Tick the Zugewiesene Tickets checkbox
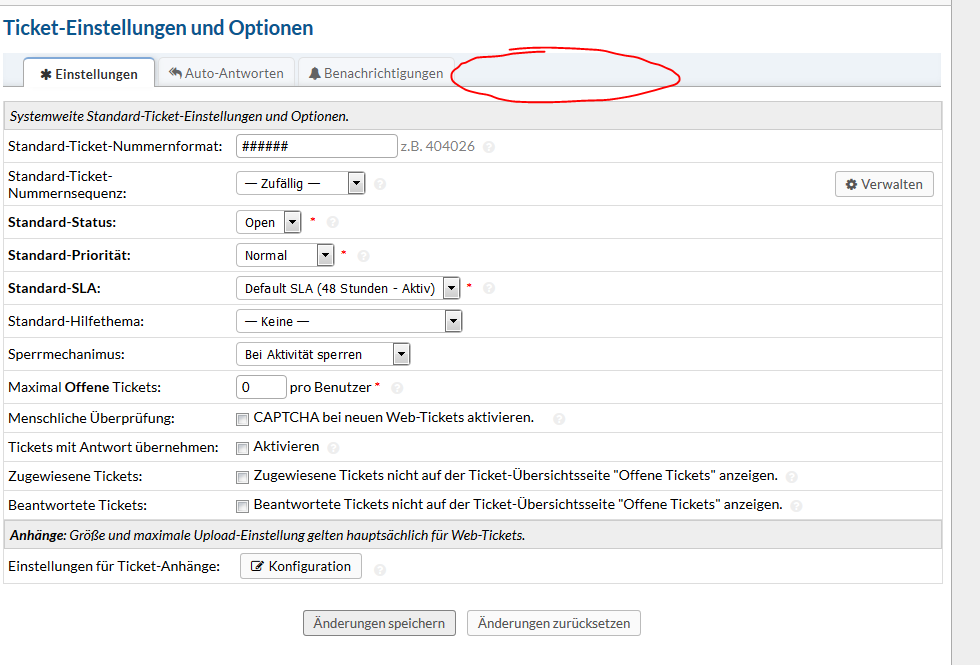The width and height of the screenshot is (980, 665). tap(242, 478)
